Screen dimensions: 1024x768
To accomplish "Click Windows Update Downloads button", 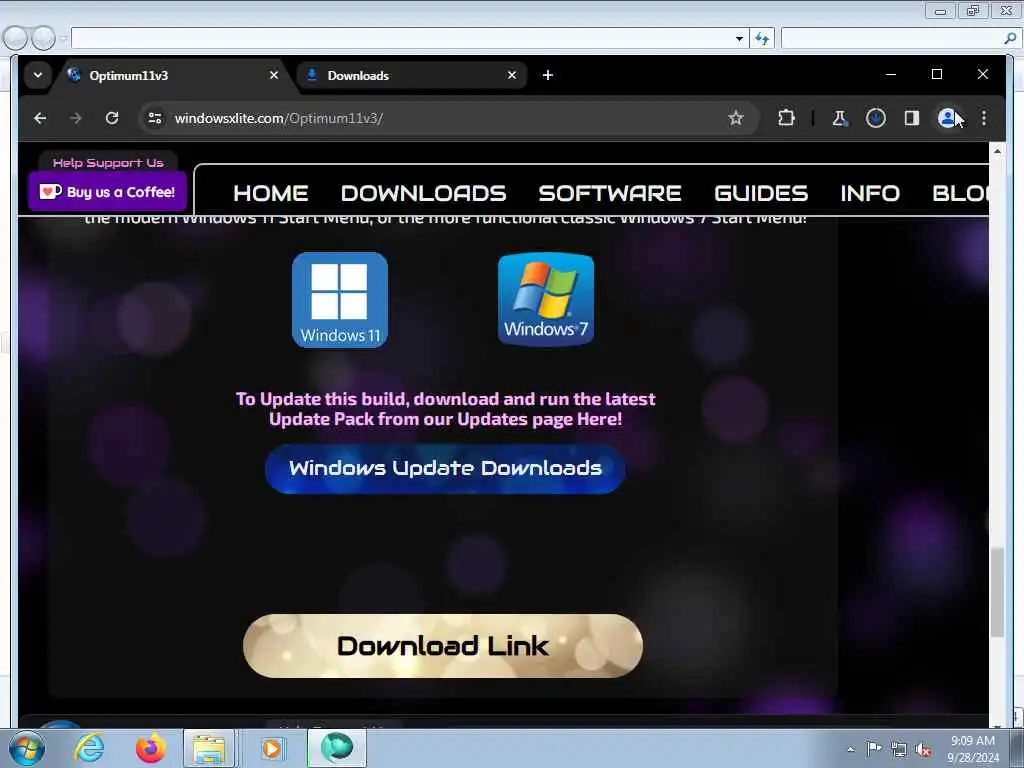I will tap(445, 468).
